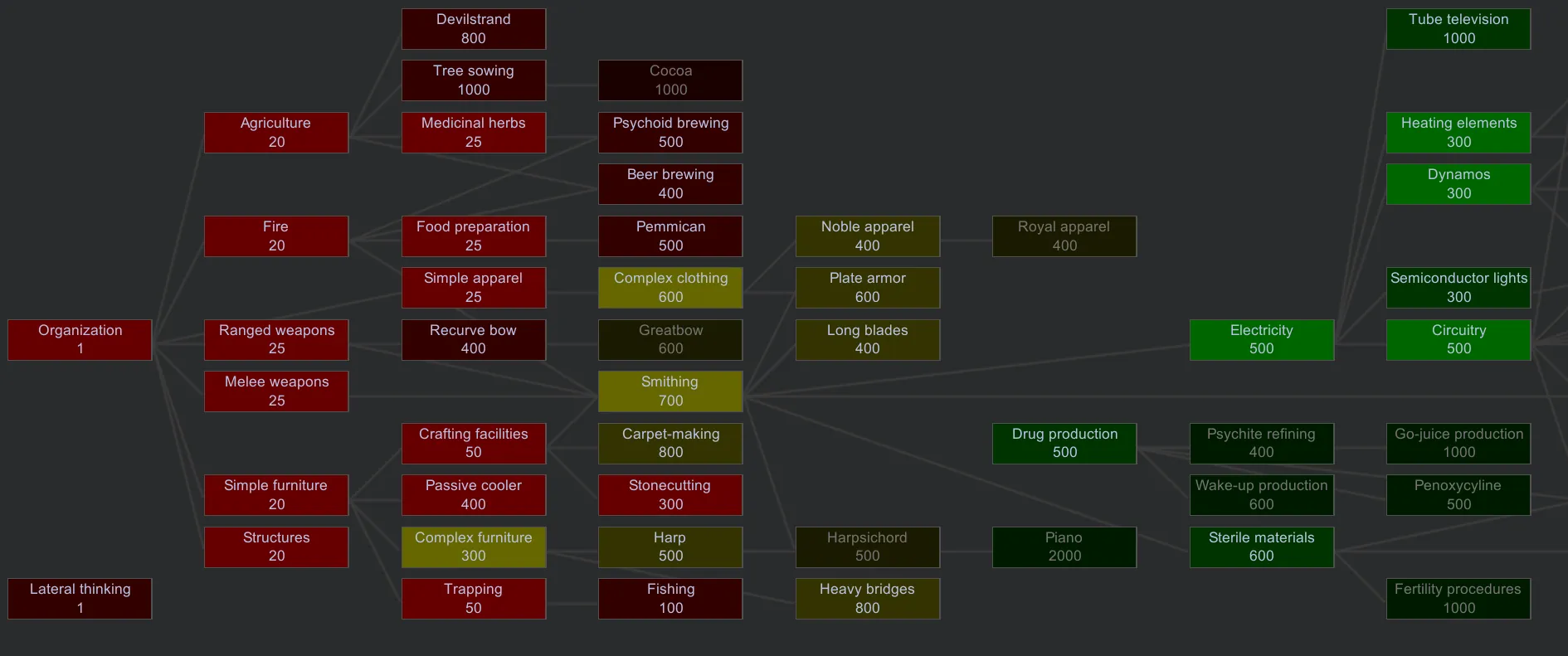This screenshot has width=1568, height=656.
Task: Choose the Complex clothing research box
Action: [670, 288]
